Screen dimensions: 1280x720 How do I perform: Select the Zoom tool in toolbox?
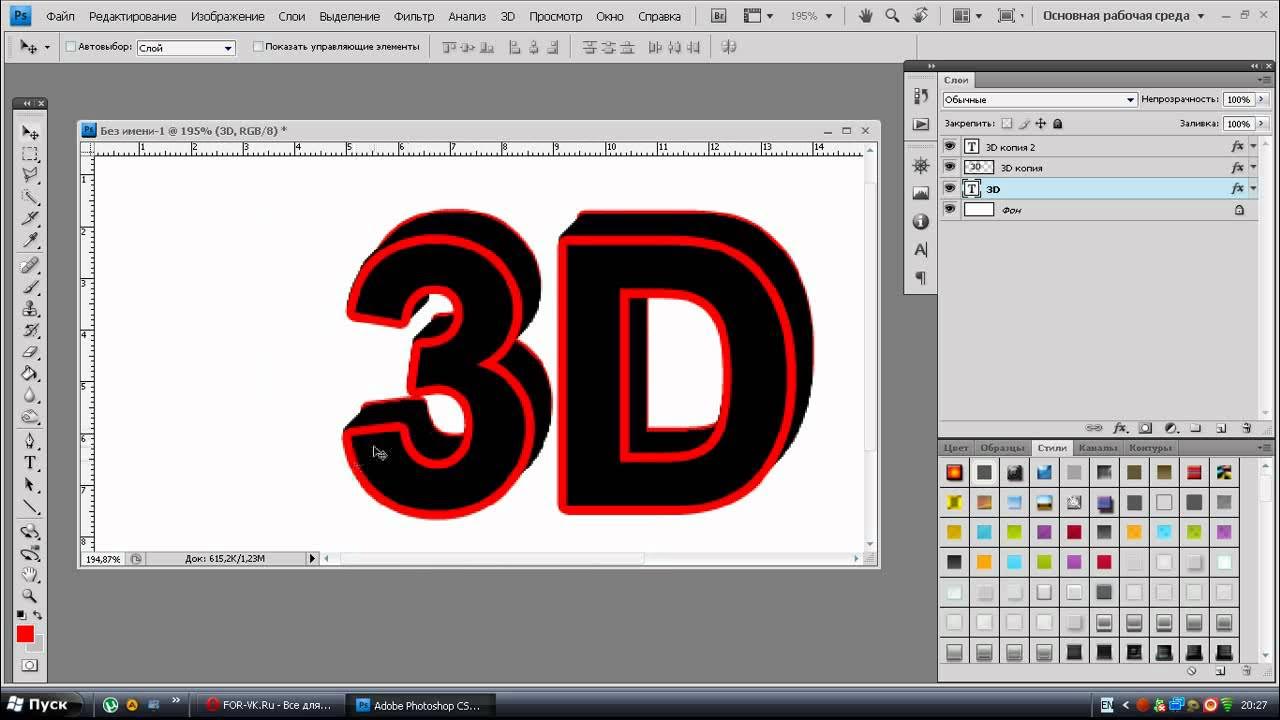(x=30, y=596)
